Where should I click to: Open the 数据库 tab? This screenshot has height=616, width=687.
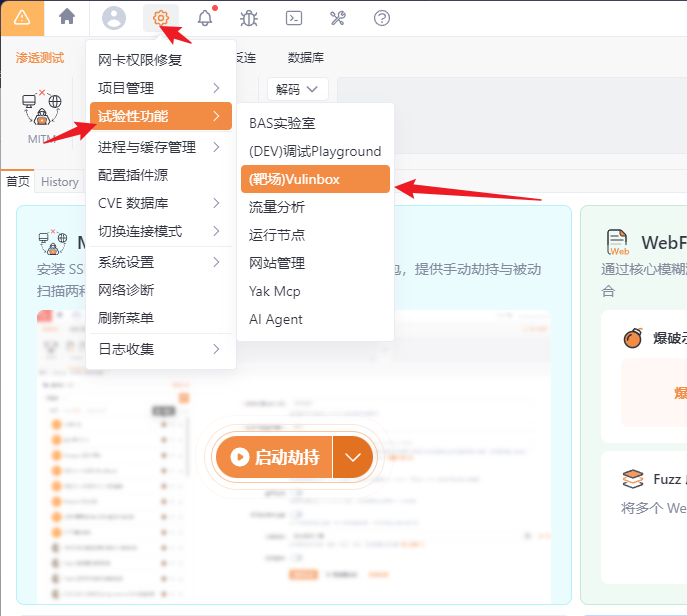306,57
